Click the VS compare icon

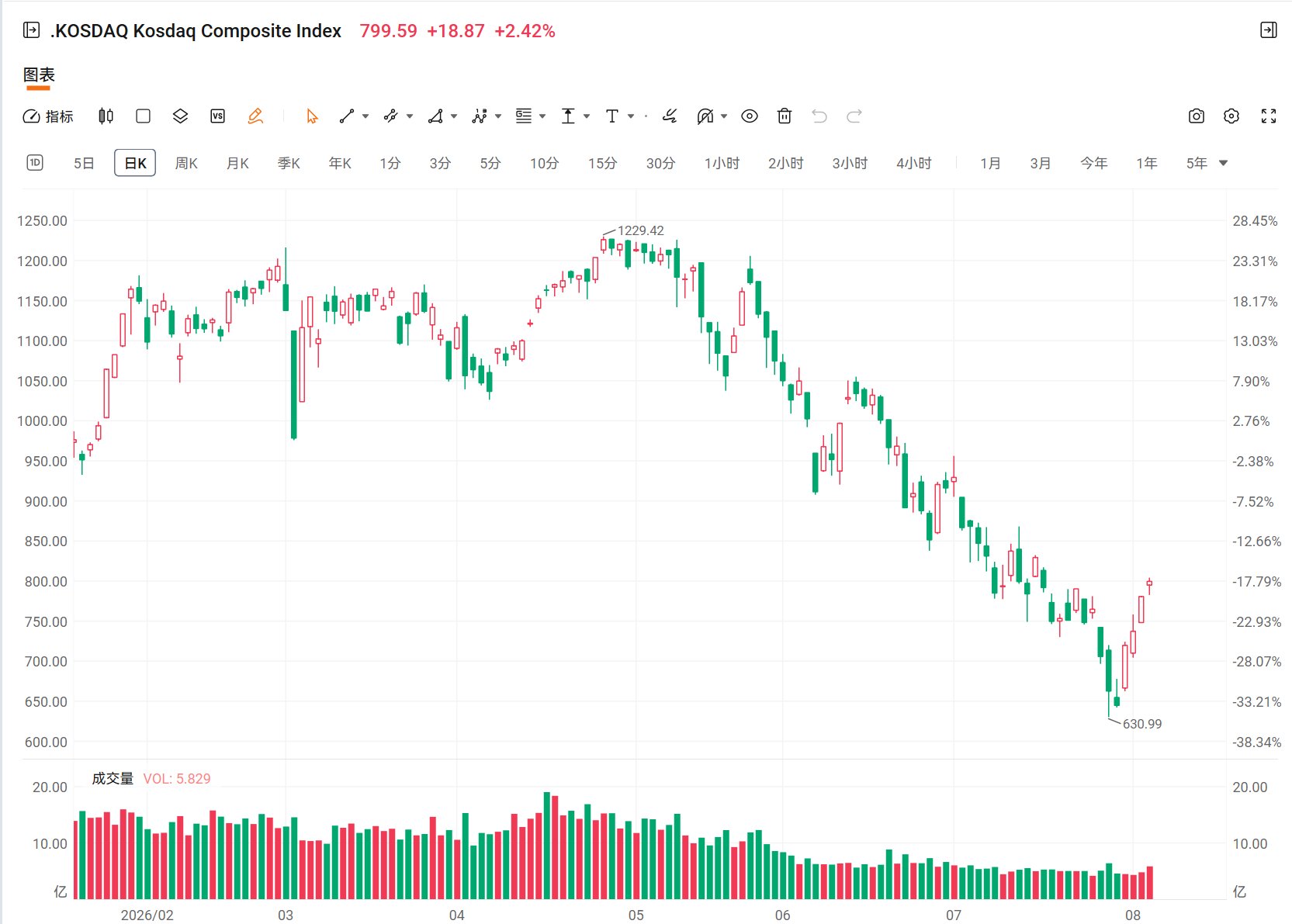(218, 116)
